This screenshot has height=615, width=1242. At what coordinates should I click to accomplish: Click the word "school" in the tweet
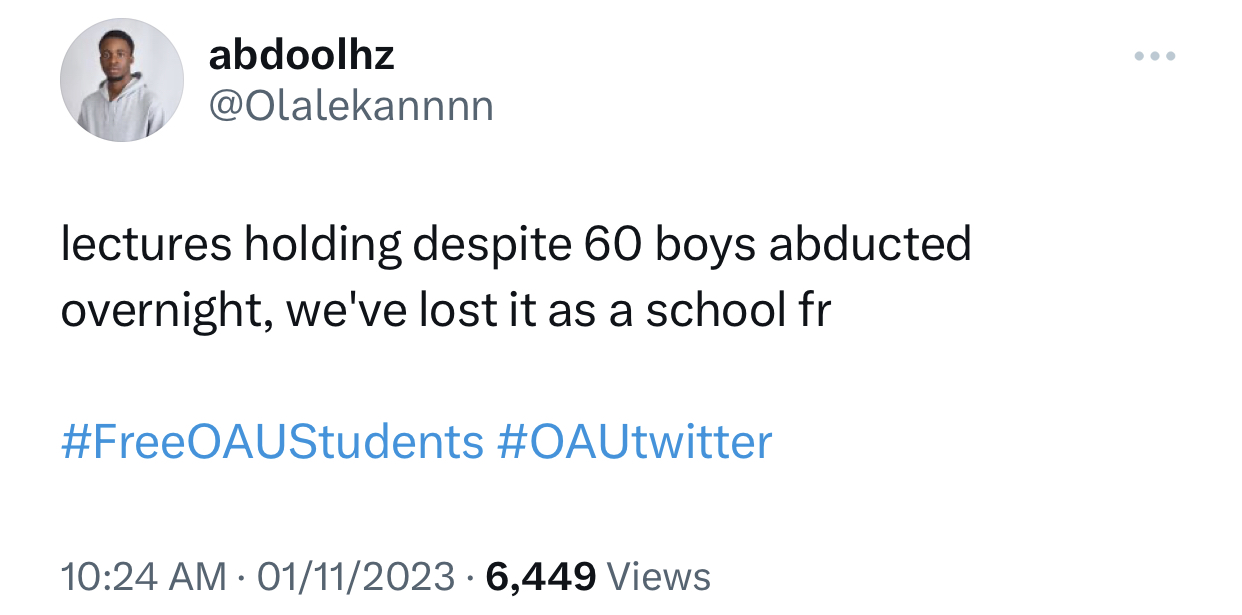[715, 311]
